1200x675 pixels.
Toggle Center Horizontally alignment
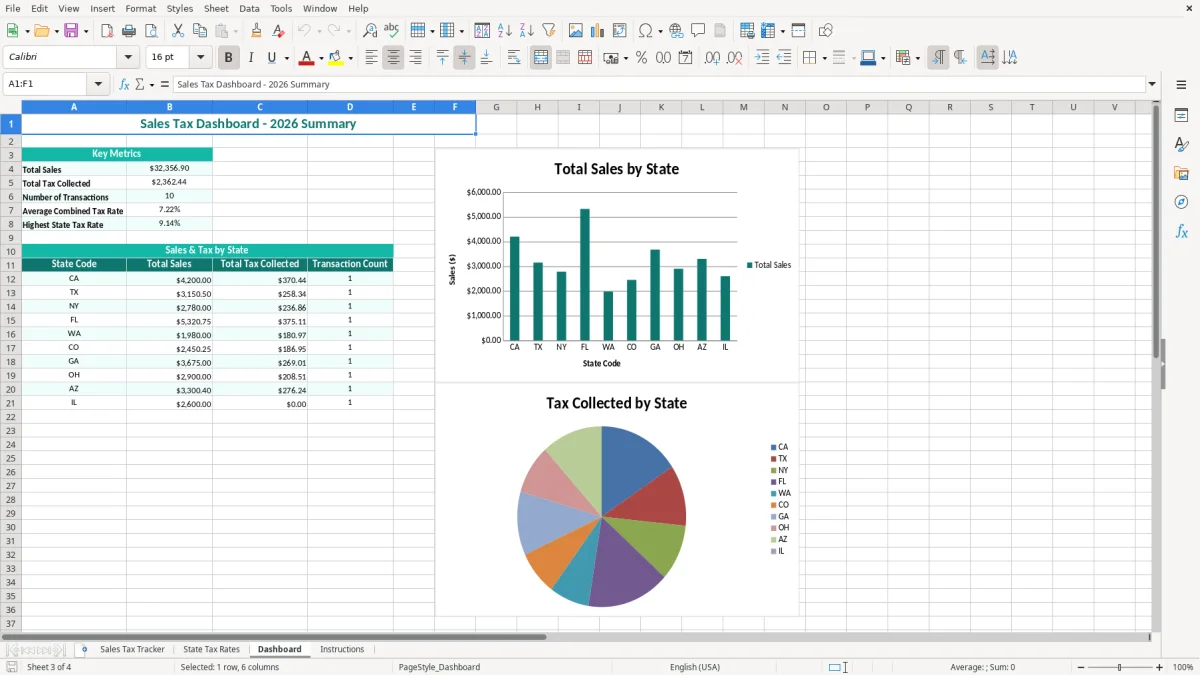[393, 58]
